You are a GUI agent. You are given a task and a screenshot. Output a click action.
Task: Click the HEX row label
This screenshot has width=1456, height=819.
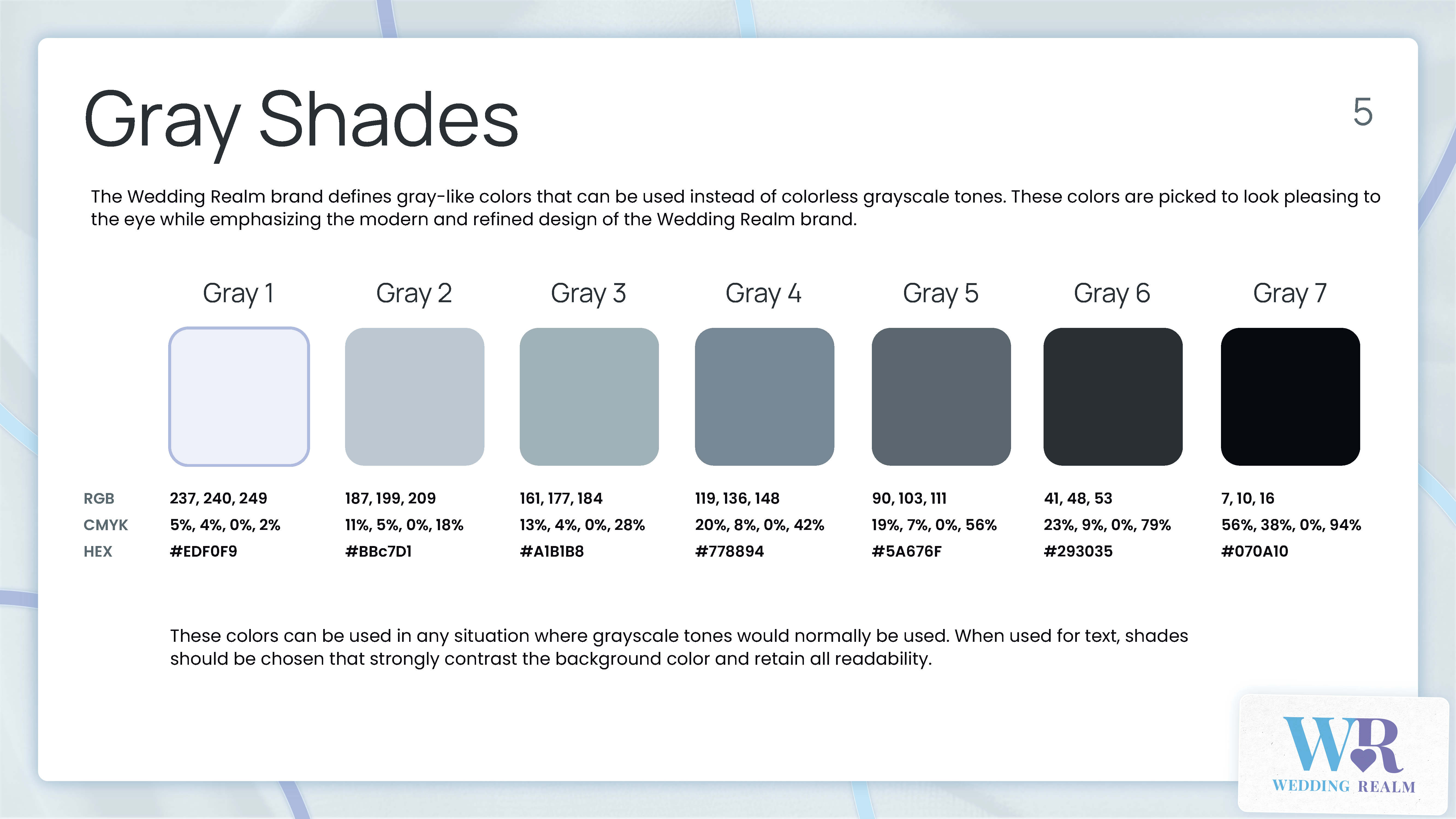pyautogui.click(x=98, y=552)
